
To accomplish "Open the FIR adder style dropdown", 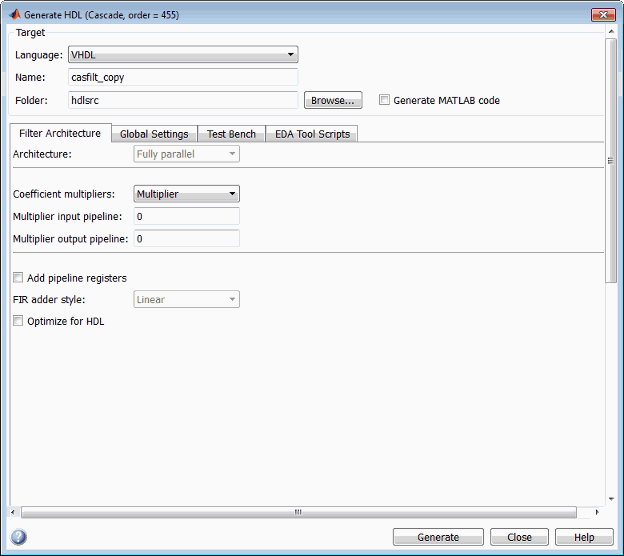I will pos(186,299).
